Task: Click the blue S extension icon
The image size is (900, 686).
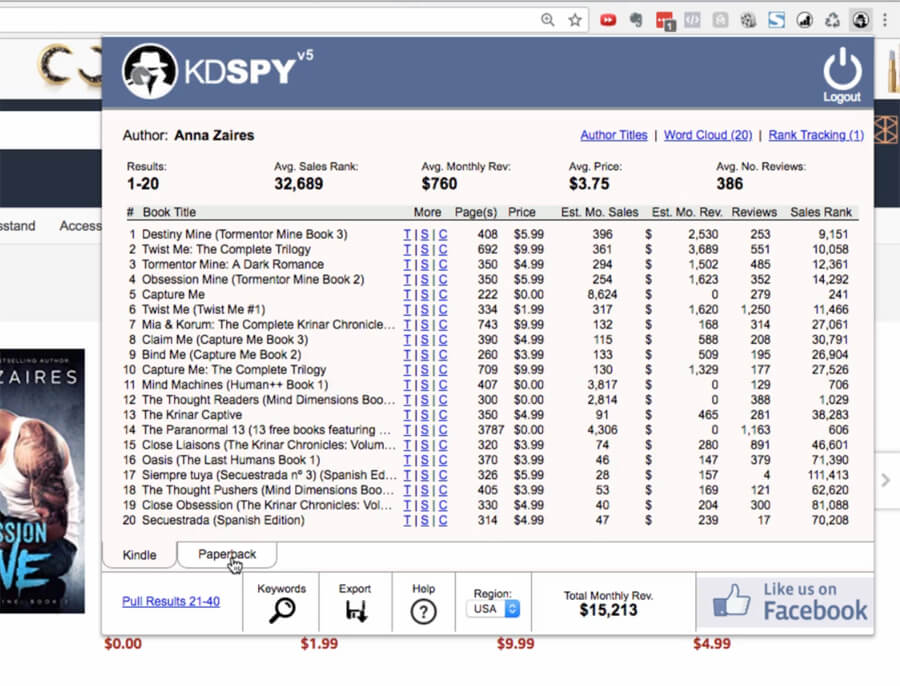Action: pos(777,20)
